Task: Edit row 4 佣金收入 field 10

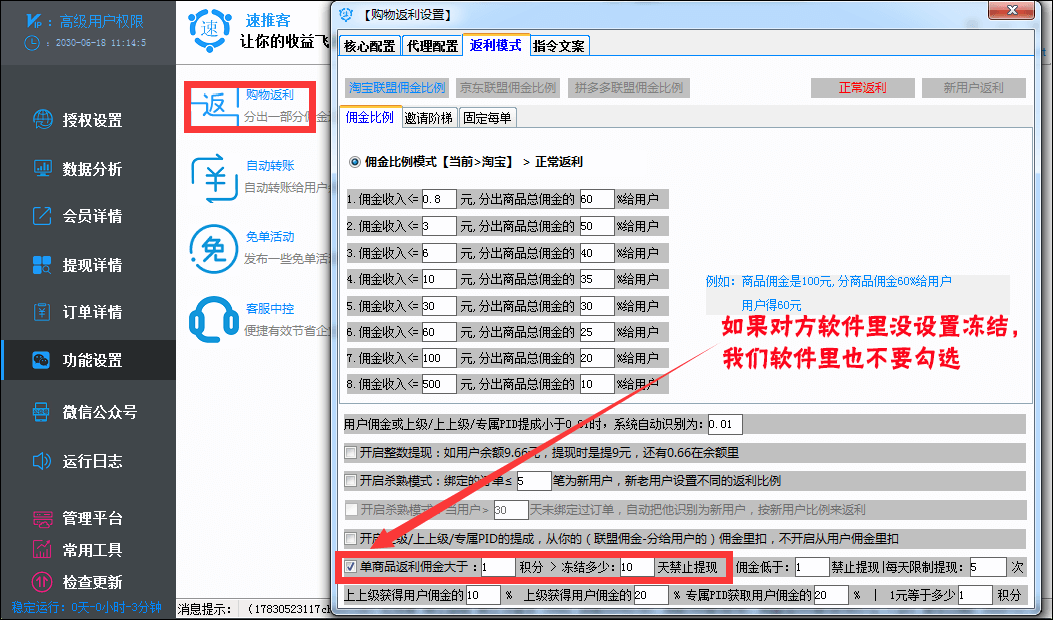Action: [439, 279]
